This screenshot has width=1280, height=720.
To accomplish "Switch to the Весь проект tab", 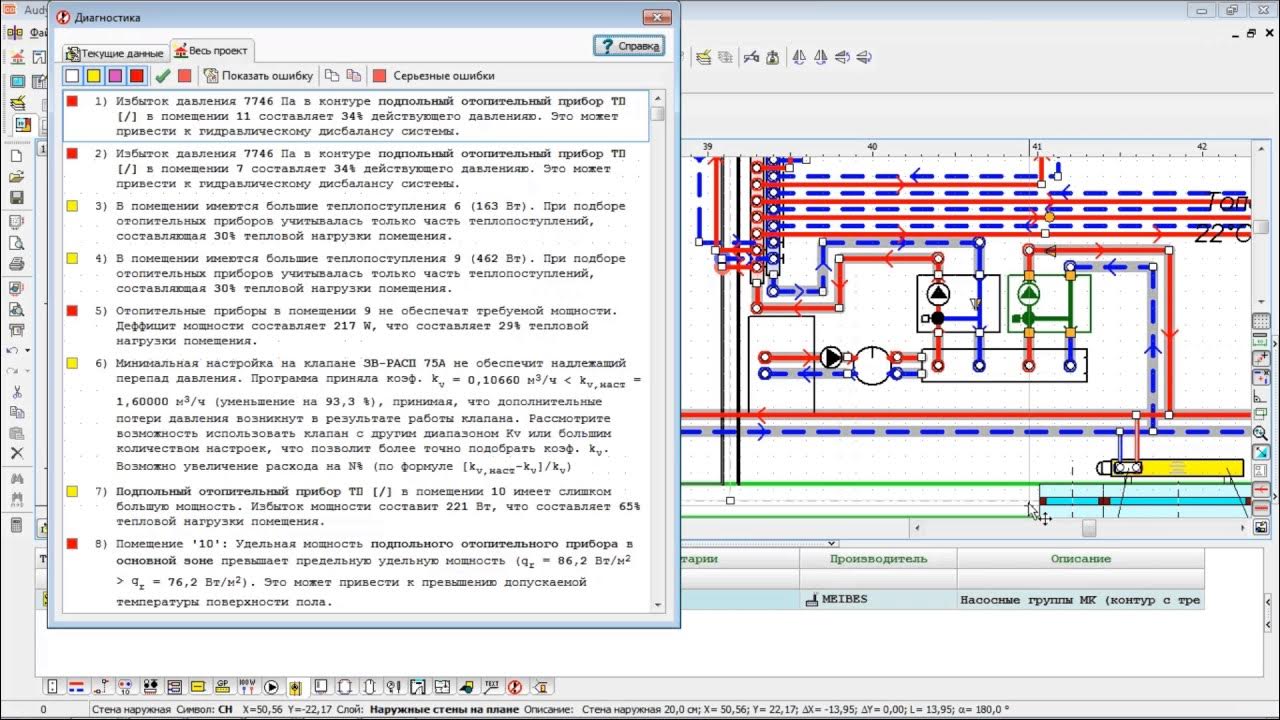I will point(212,50).
